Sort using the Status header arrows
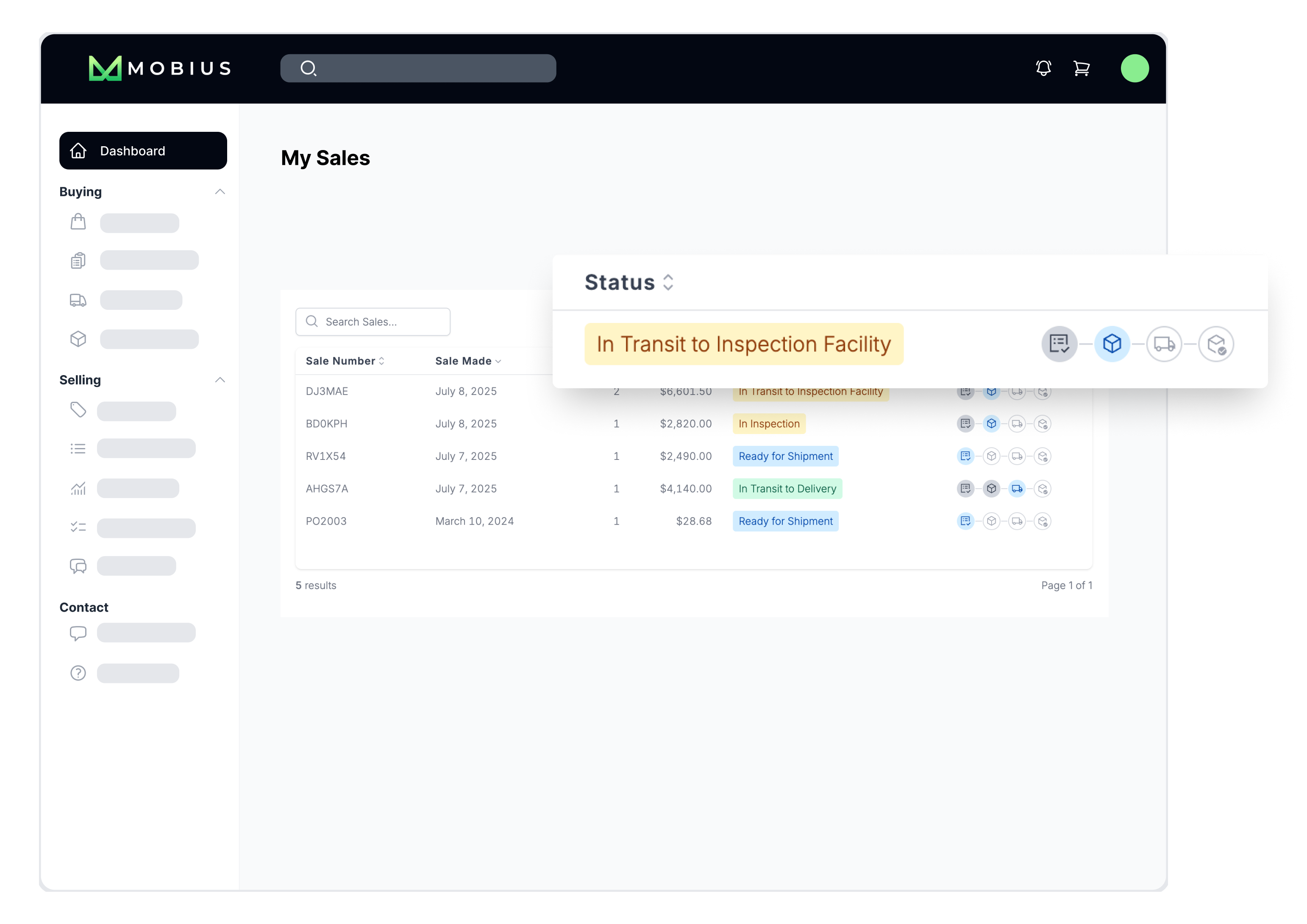Image resolution: width=1307 pixels, height=924 pixels. pyautogui.click(x=668, y=282)
